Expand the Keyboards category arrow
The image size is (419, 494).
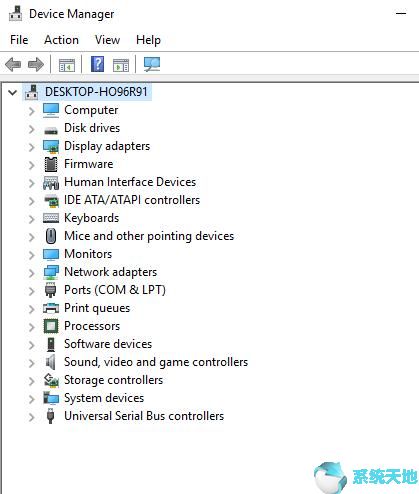(32, 219)
